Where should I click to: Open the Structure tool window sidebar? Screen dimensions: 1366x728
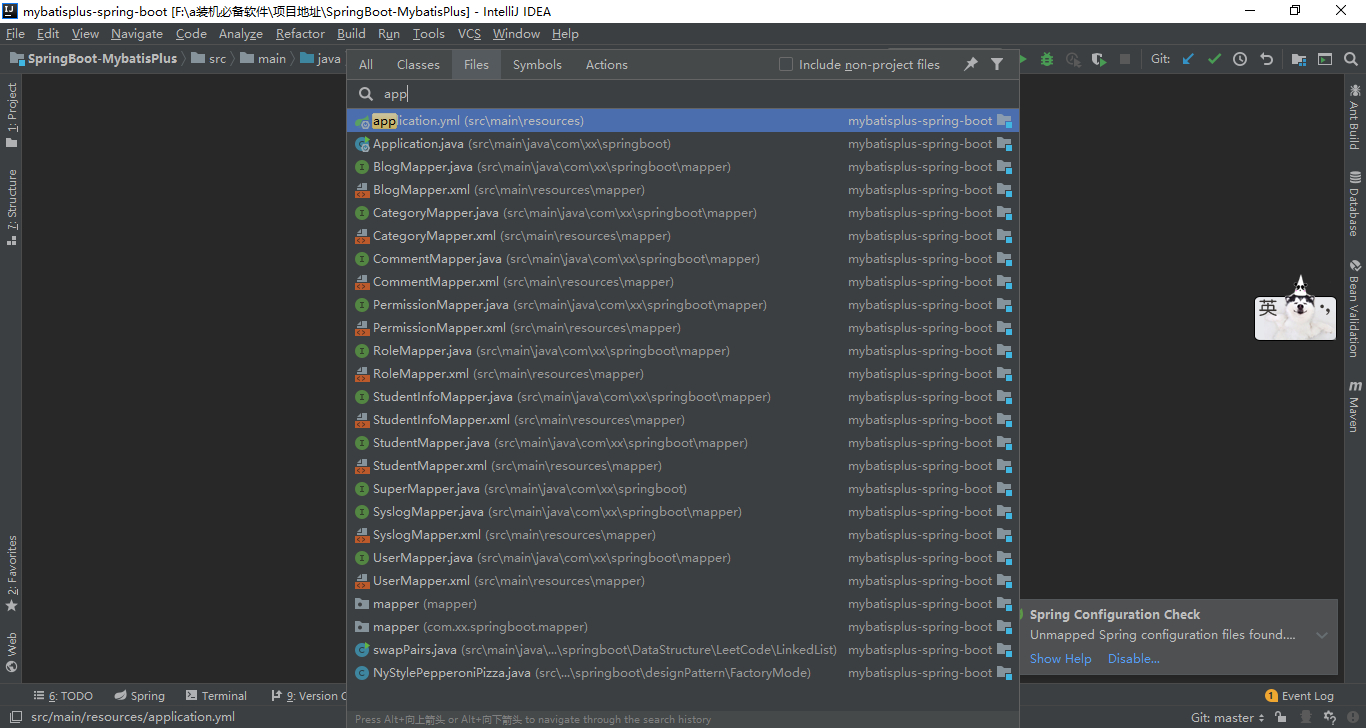click(x=12, y=207)
